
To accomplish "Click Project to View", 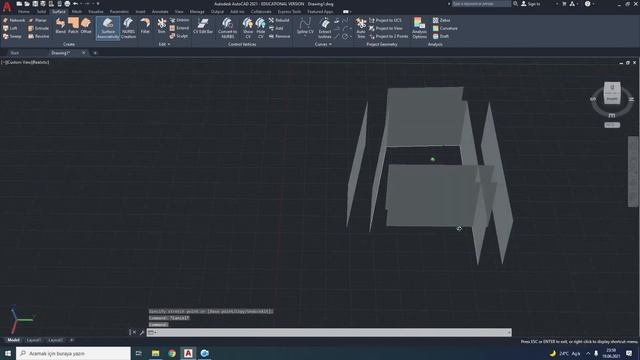I will [386, 28].
